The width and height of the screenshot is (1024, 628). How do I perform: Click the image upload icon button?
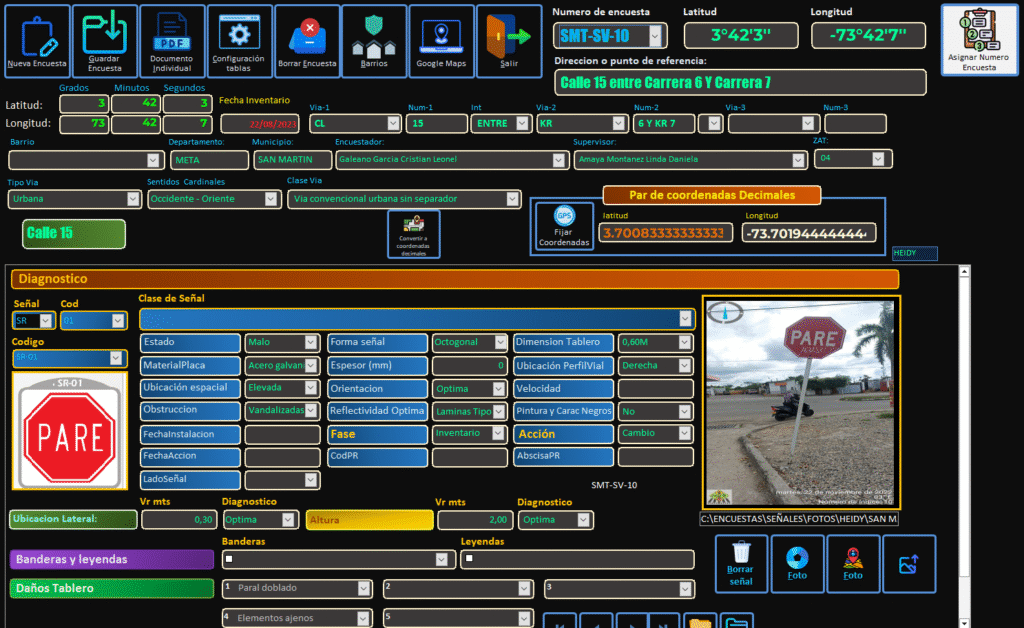(909, 564)
